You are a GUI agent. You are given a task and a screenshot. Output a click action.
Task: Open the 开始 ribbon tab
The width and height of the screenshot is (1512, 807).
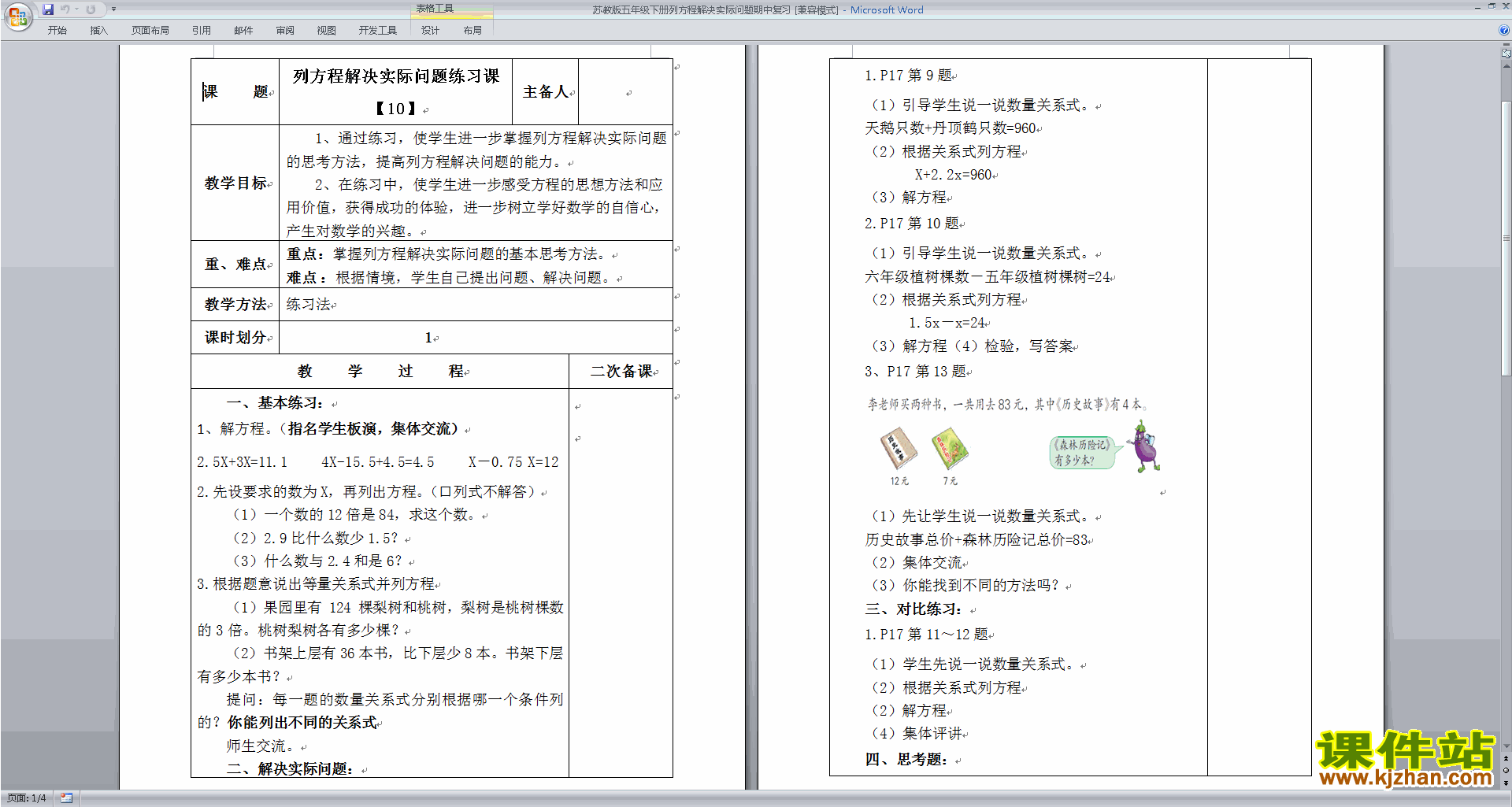coord(57,30)
